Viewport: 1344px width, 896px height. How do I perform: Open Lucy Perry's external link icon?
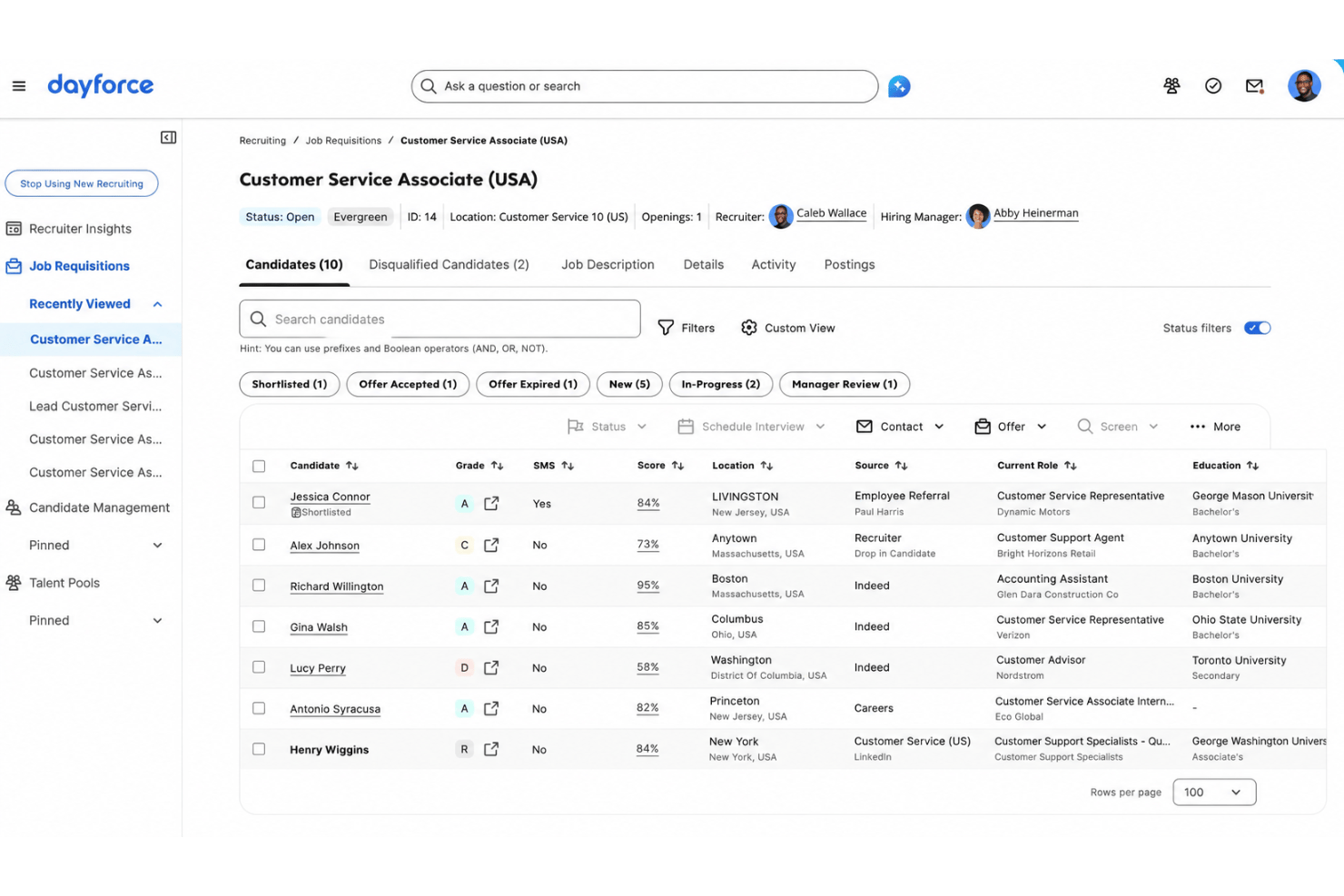491,667
